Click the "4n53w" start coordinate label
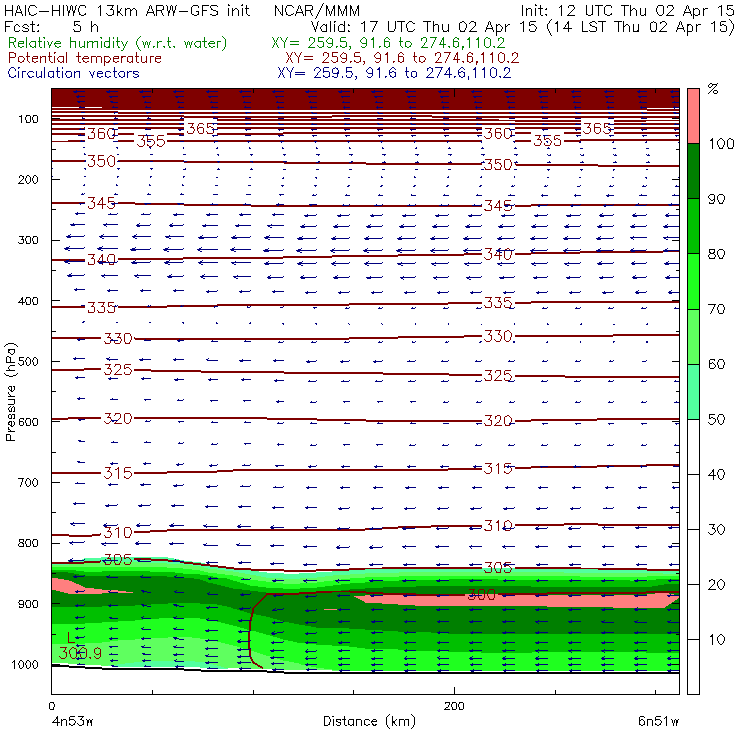Image resolution: width=740 pixels, height=740 pixels. tap(72, 721)
